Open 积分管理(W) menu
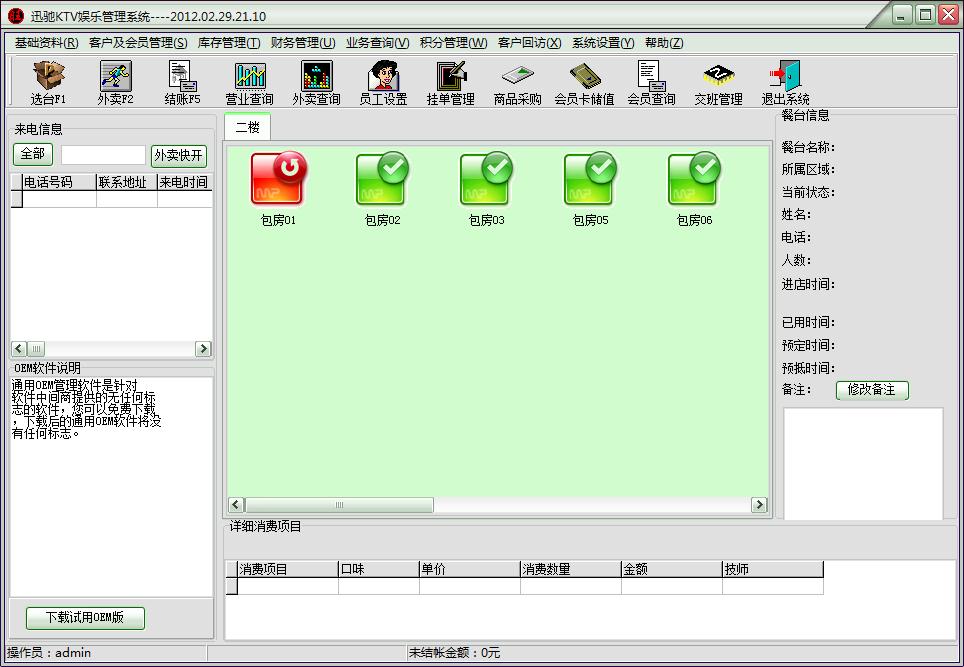 (454, 43)
